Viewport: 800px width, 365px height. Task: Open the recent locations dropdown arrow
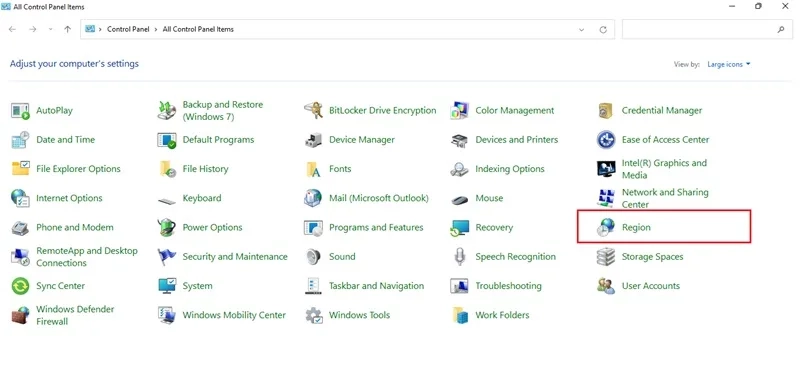(50, 30)
